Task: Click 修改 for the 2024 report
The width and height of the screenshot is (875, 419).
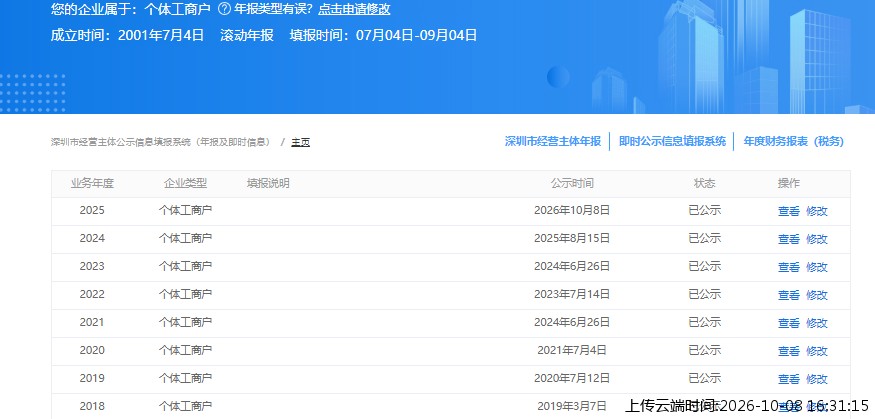Action: 816,239
